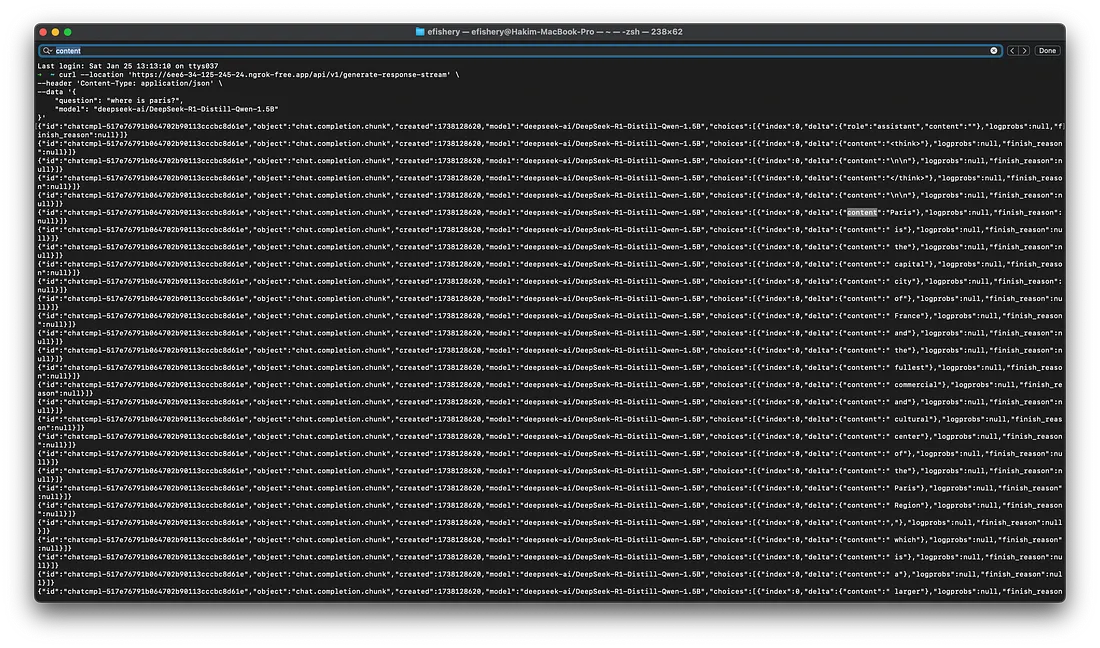Click the chunk line with content " capital"
This screenshot has height=648, width=1100.
pyautogui.click(x=550, y=268)
